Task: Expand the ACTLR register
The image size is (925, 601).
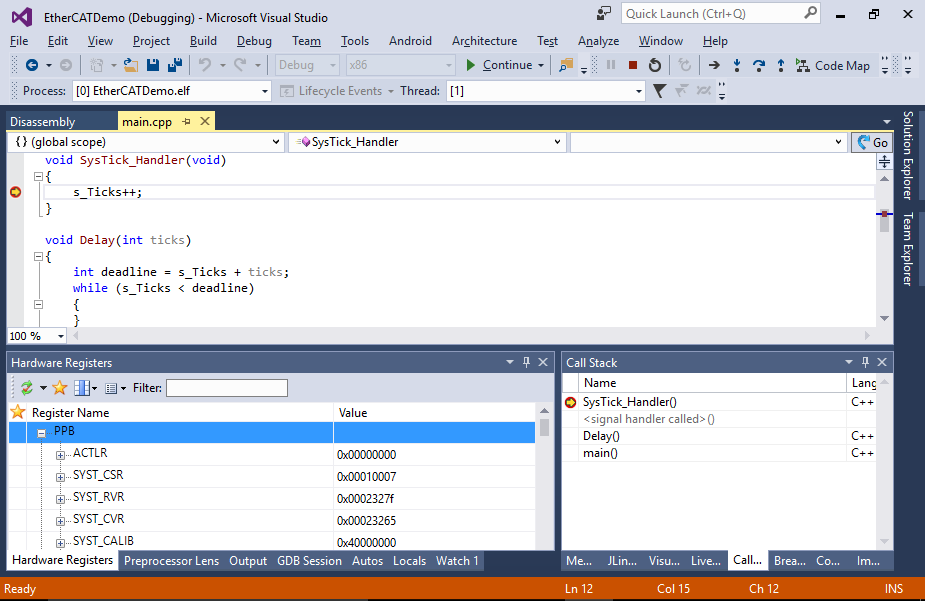Action: (x=60, y=455)
